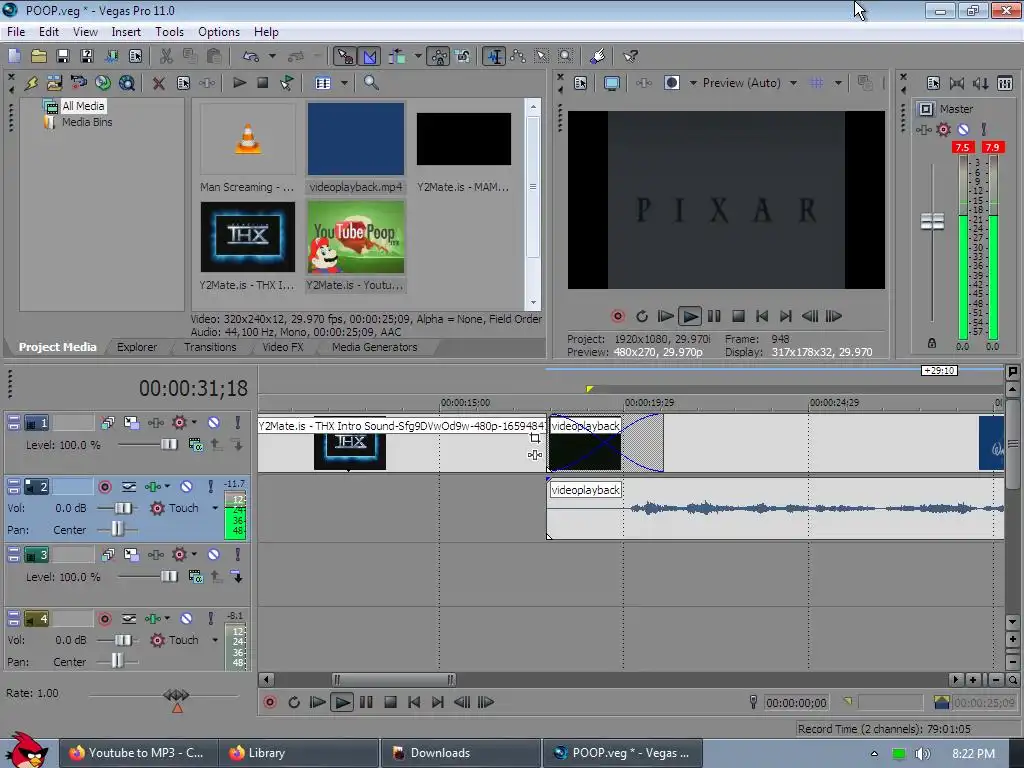1024x768 pixels.
Task: Save the project with the Save icon
Action: tap(63, 56)
